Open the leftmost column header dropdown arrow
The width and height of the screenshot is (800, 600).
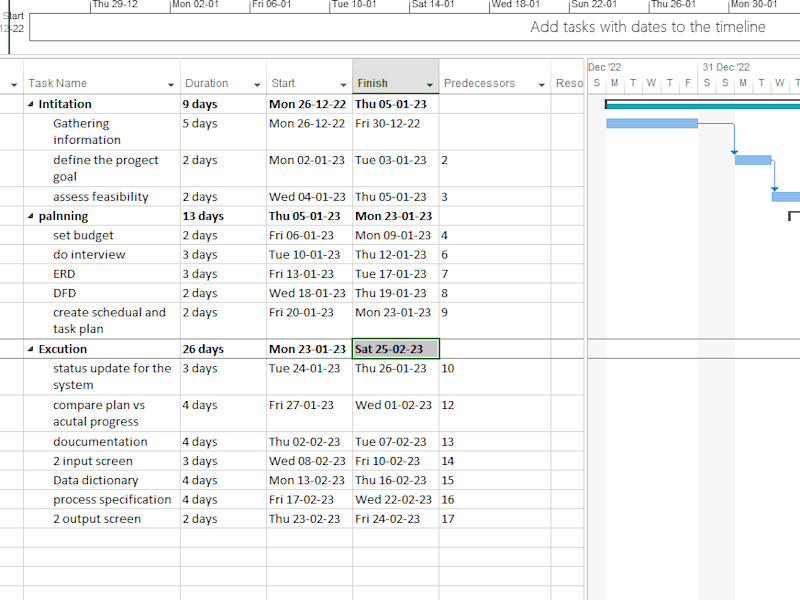14,85
